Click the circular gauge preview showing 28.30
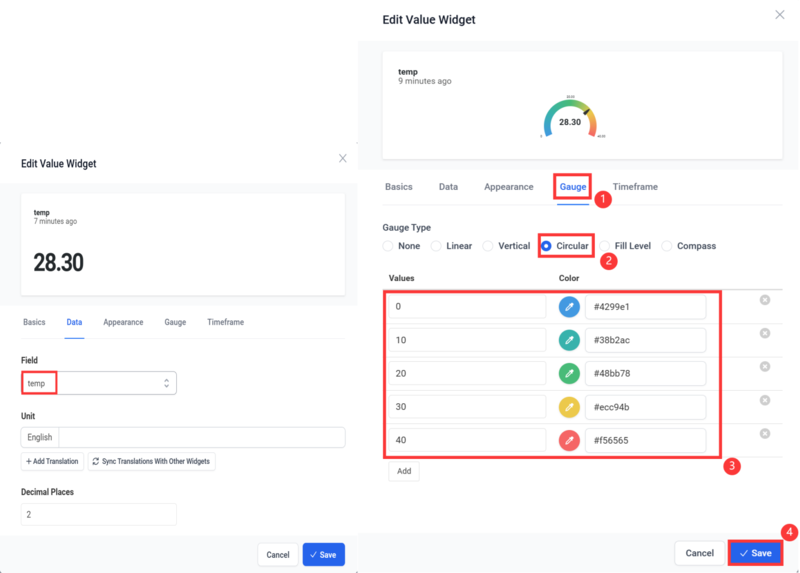 (x=570, y=118)
